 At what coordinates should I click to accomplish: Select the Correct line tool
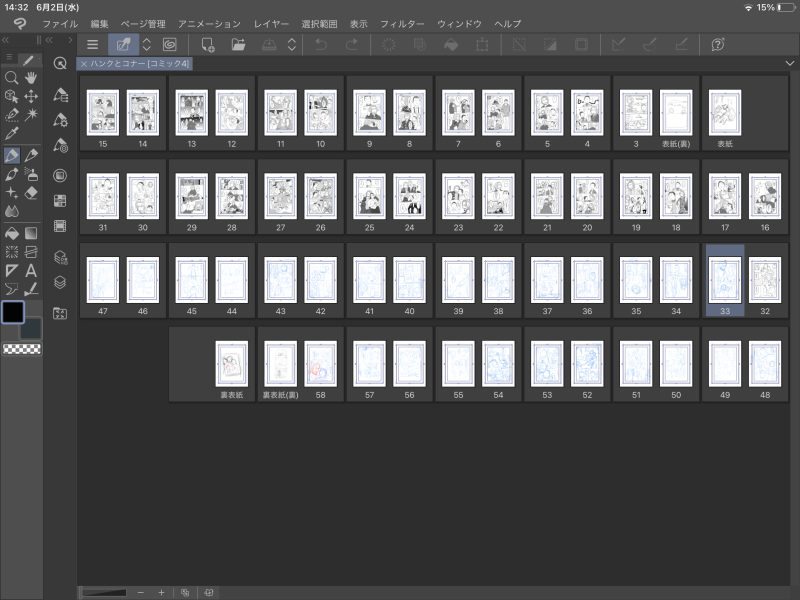click(31, 289)
